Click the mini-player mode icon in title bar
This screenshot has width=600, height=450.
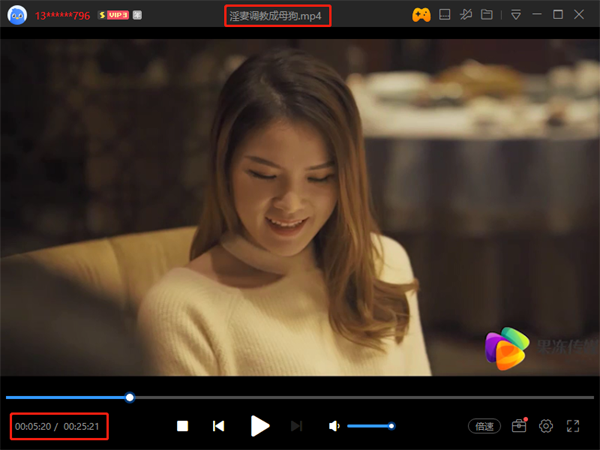(x=445, y=15)
